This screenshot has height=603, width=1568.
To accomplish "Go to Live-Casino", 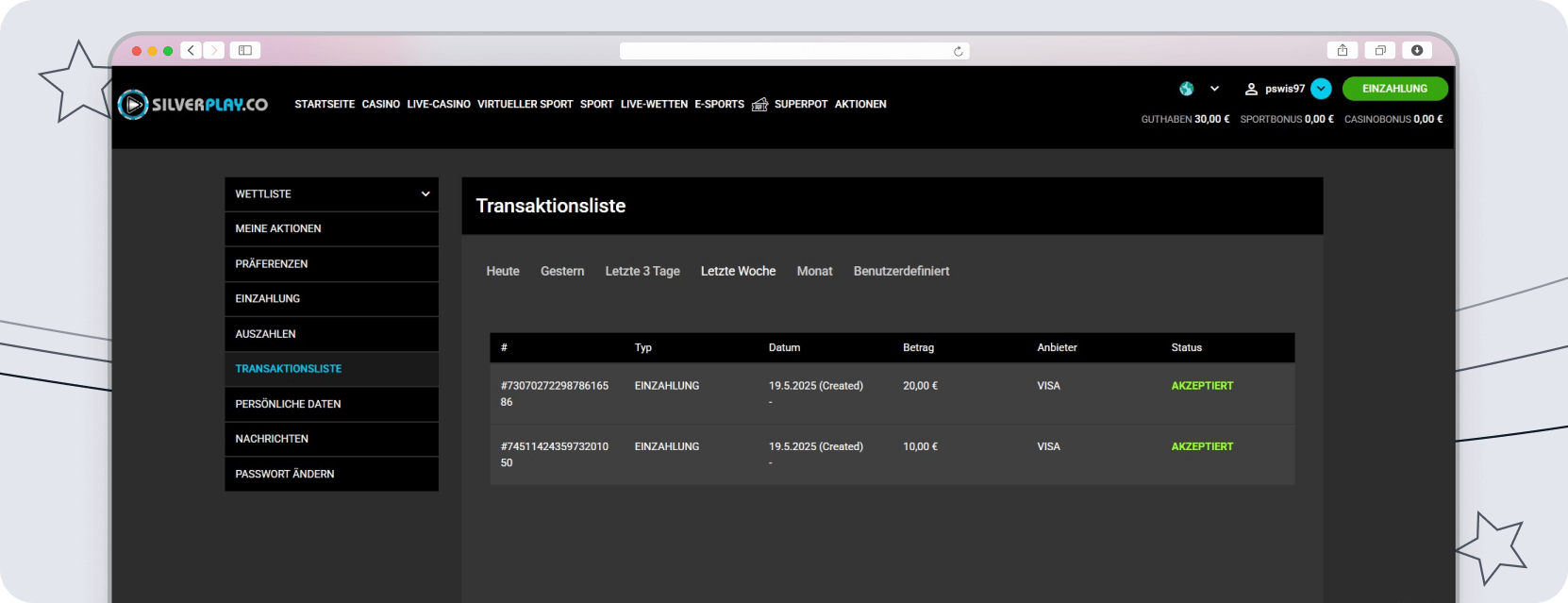I will click(x=439, y=105).
